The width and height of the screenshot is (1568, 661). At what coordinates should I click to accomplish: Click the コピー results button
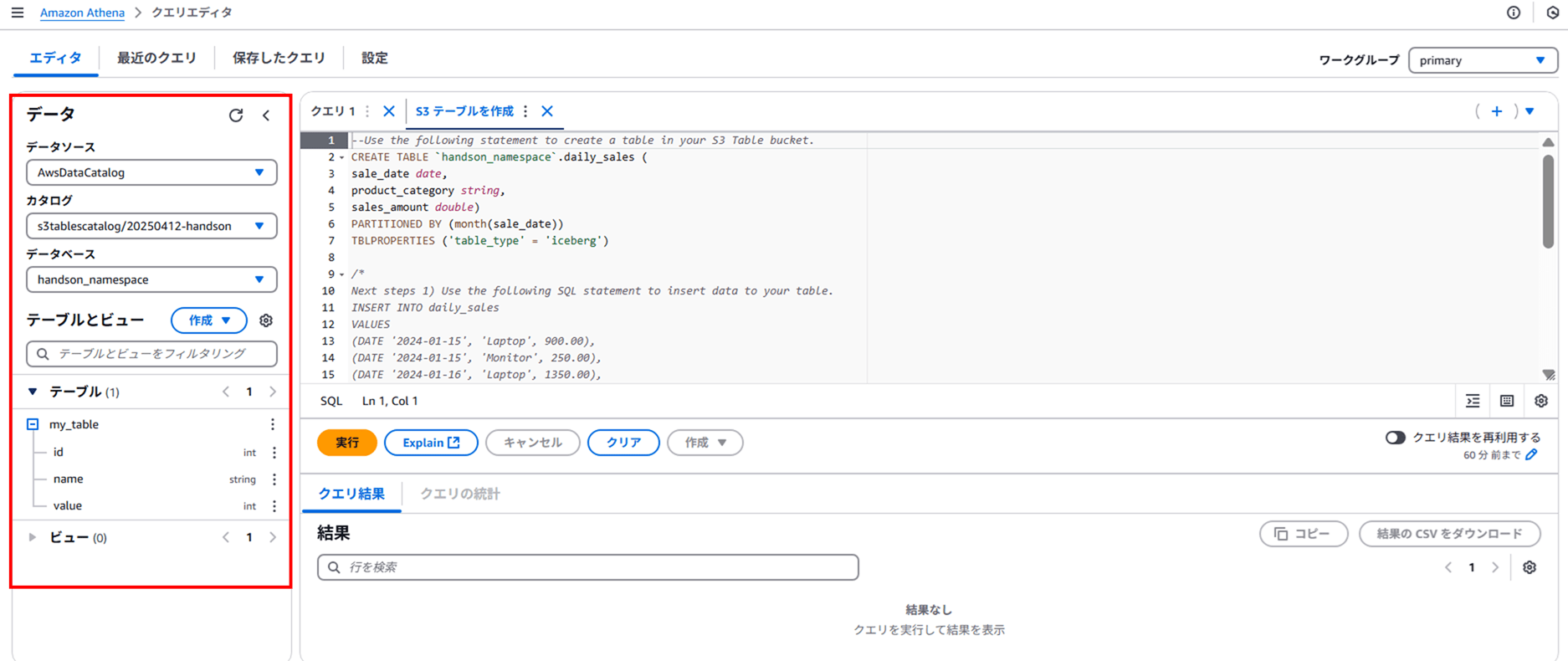[x=1304, y=534]
